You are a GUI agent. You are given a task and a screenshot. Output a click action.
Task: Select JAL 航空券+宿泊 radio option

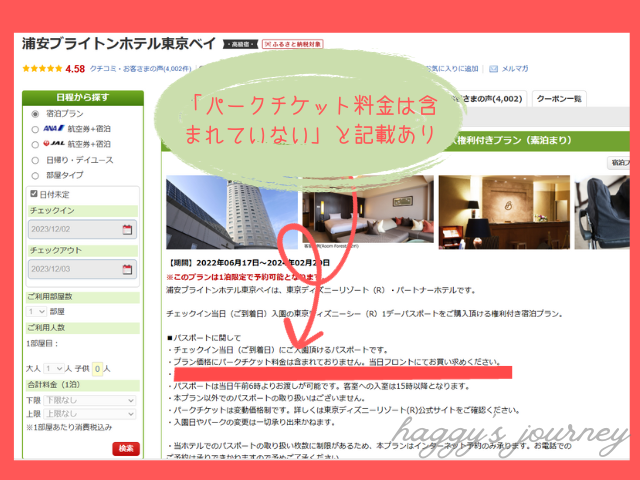[35, 145]
